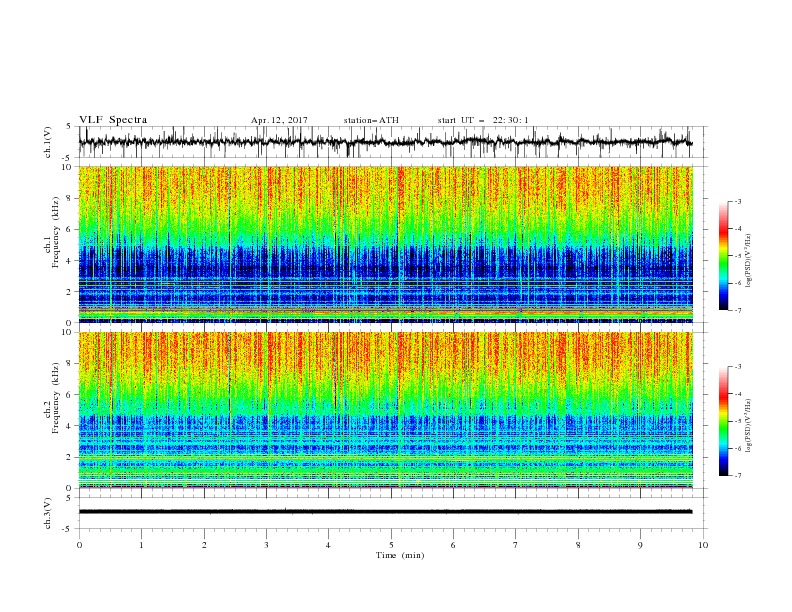Click the ch.3 voltage waveform trace
Image resolution: width=792 pixels, height=612 pixels.
385,512
